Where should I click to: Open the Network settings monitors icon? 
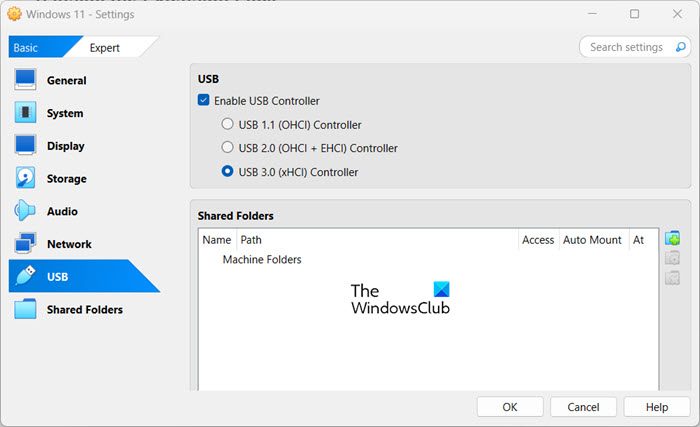25,243
